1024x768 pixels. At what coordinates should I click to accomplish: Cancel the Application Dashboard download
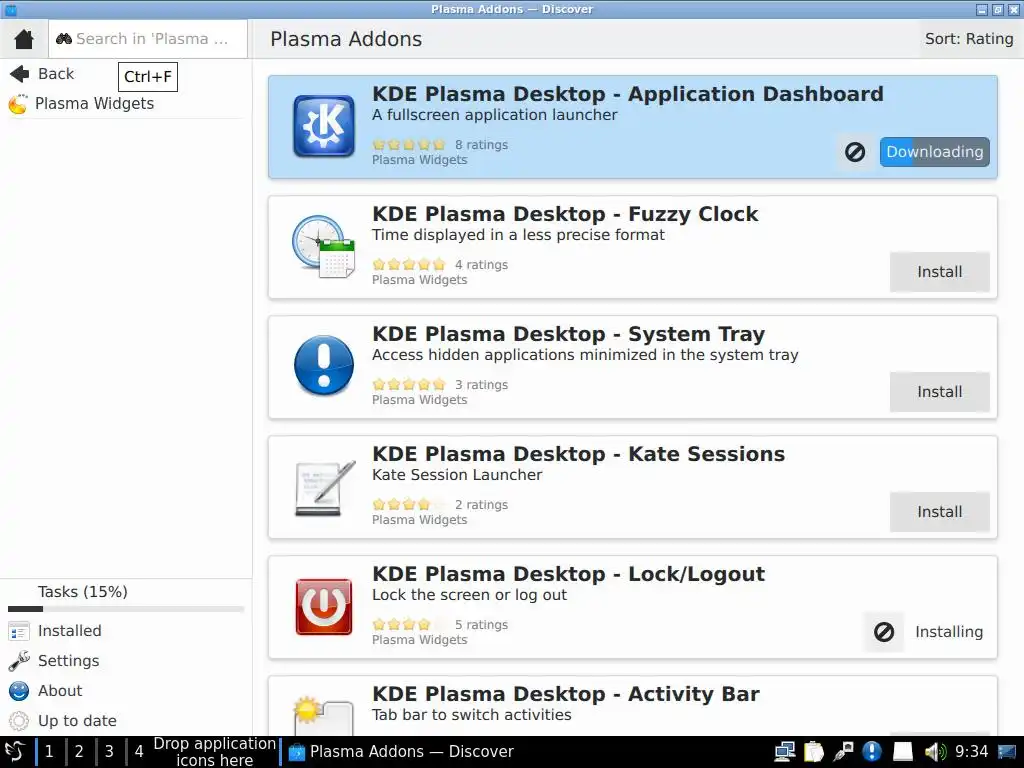pos(855,152)
